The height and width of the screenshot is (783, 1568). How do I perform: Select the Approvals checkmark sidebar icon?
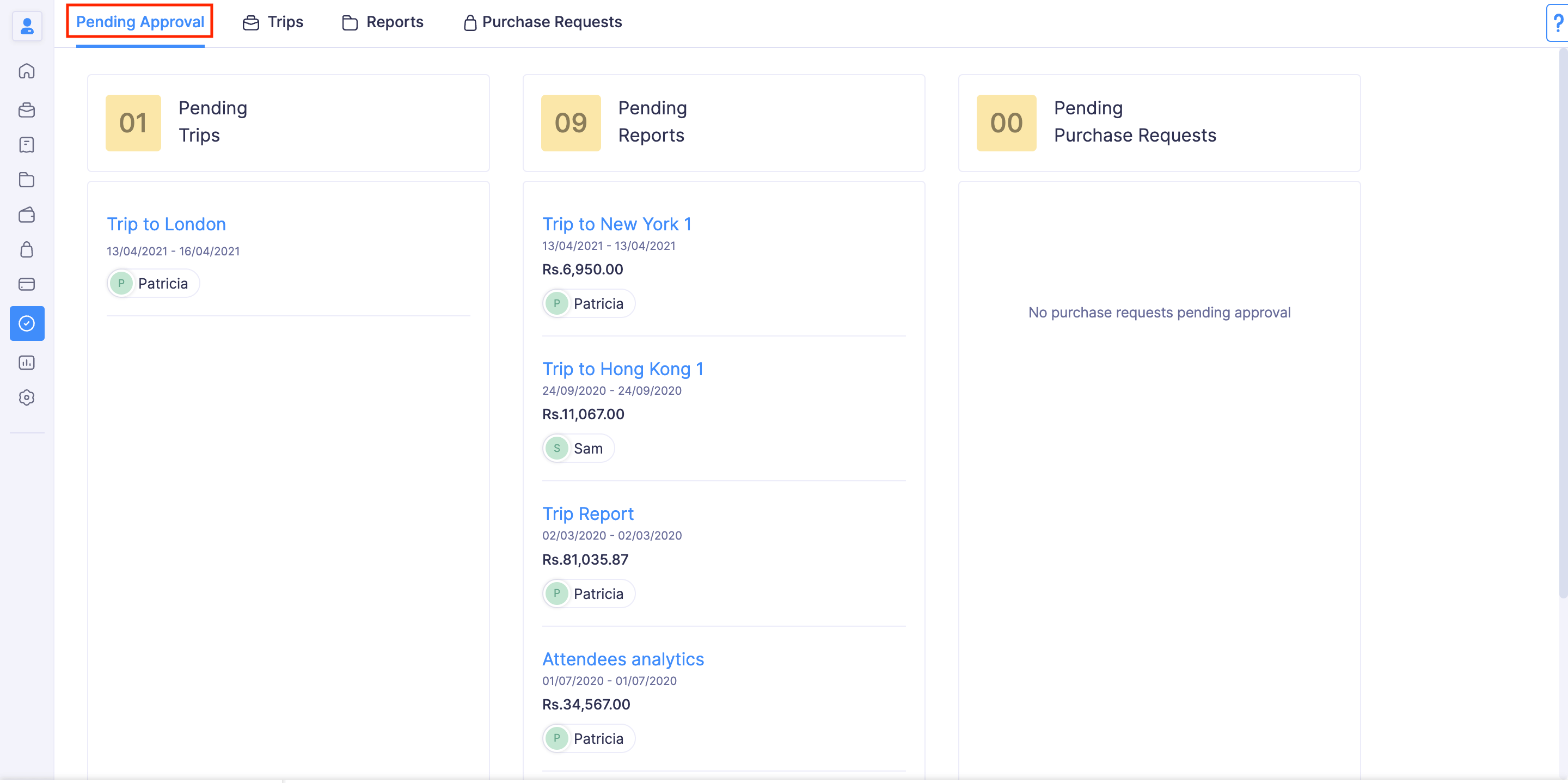click(x=27, y=323)
